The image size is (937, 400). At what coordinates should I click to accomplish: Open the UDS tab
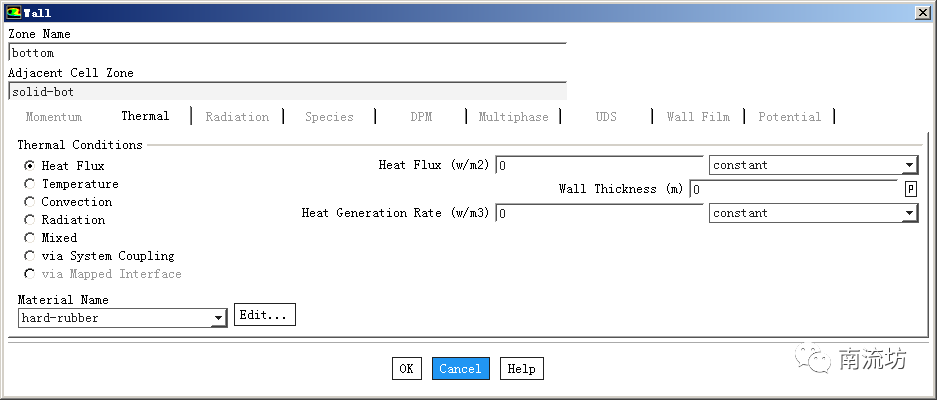click(x=606, y=117)
